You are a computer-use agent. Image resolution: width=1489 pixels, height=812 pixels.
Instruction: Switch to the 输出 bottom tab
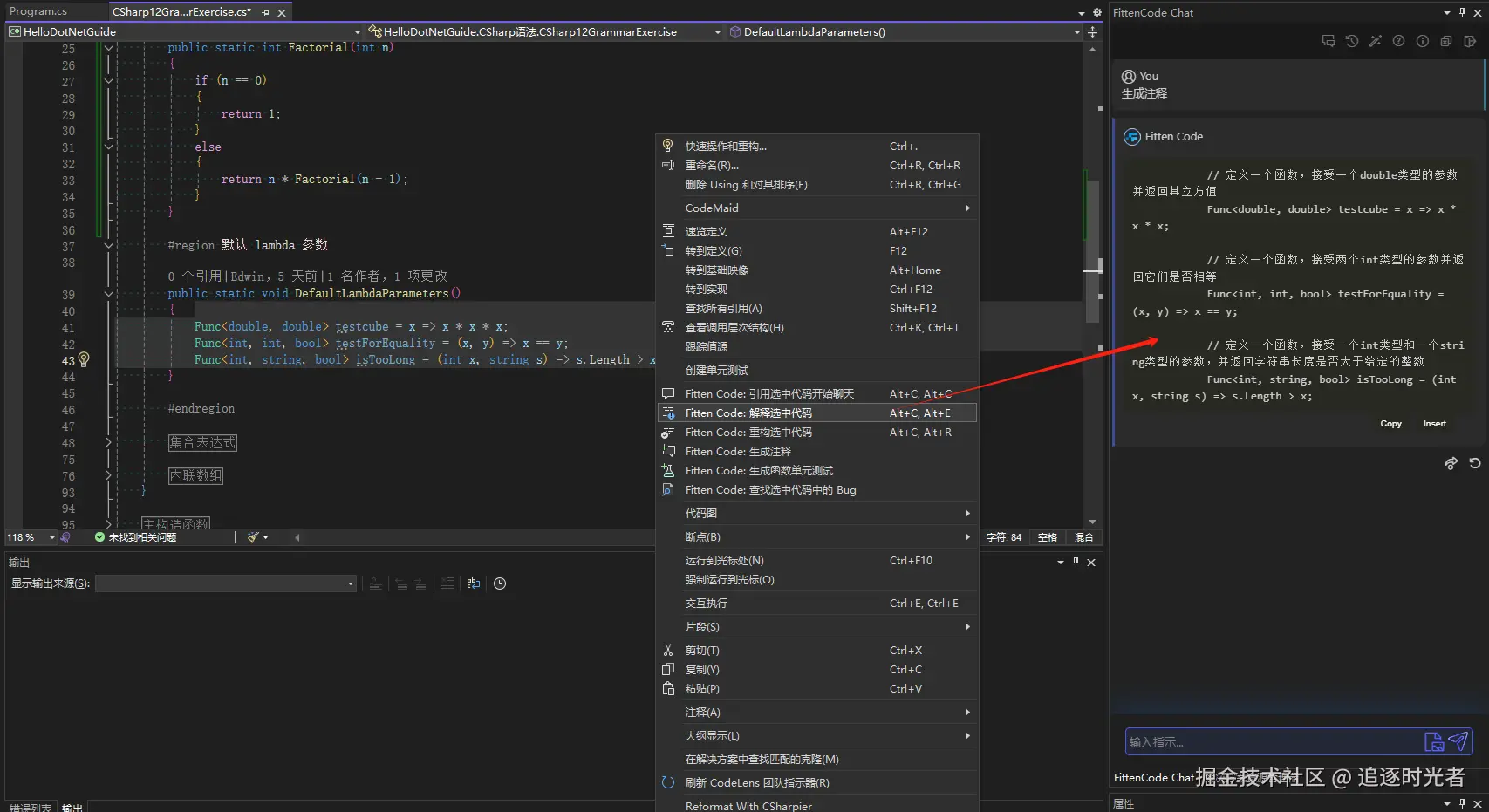72,808
